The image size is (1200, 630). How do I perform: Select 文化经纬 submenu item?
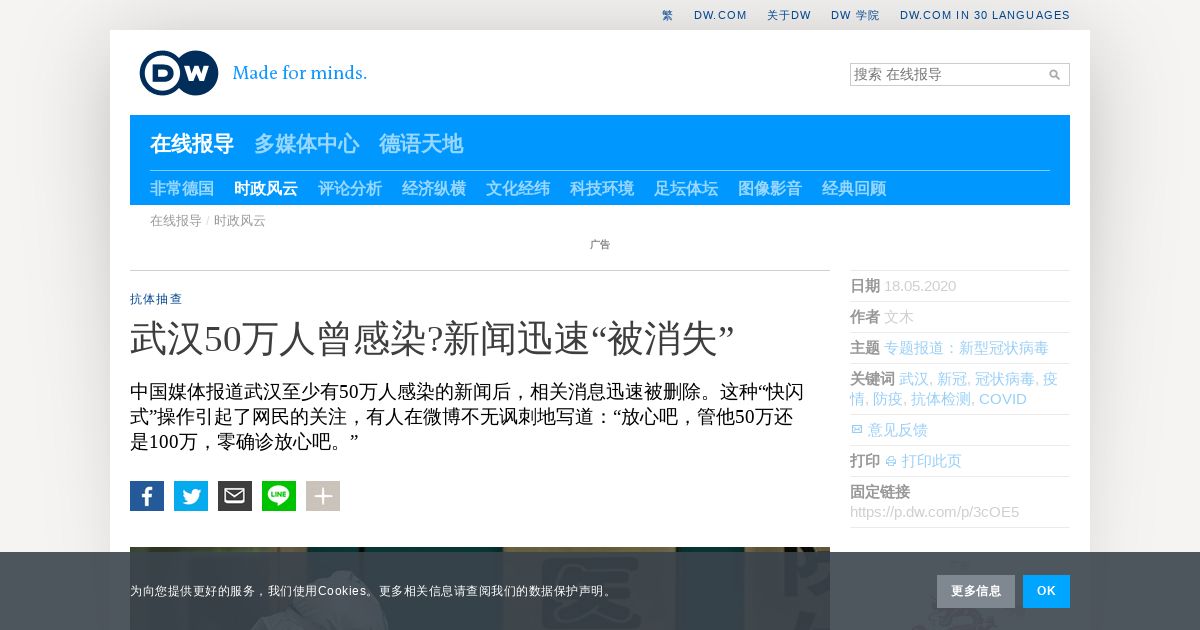518,189
